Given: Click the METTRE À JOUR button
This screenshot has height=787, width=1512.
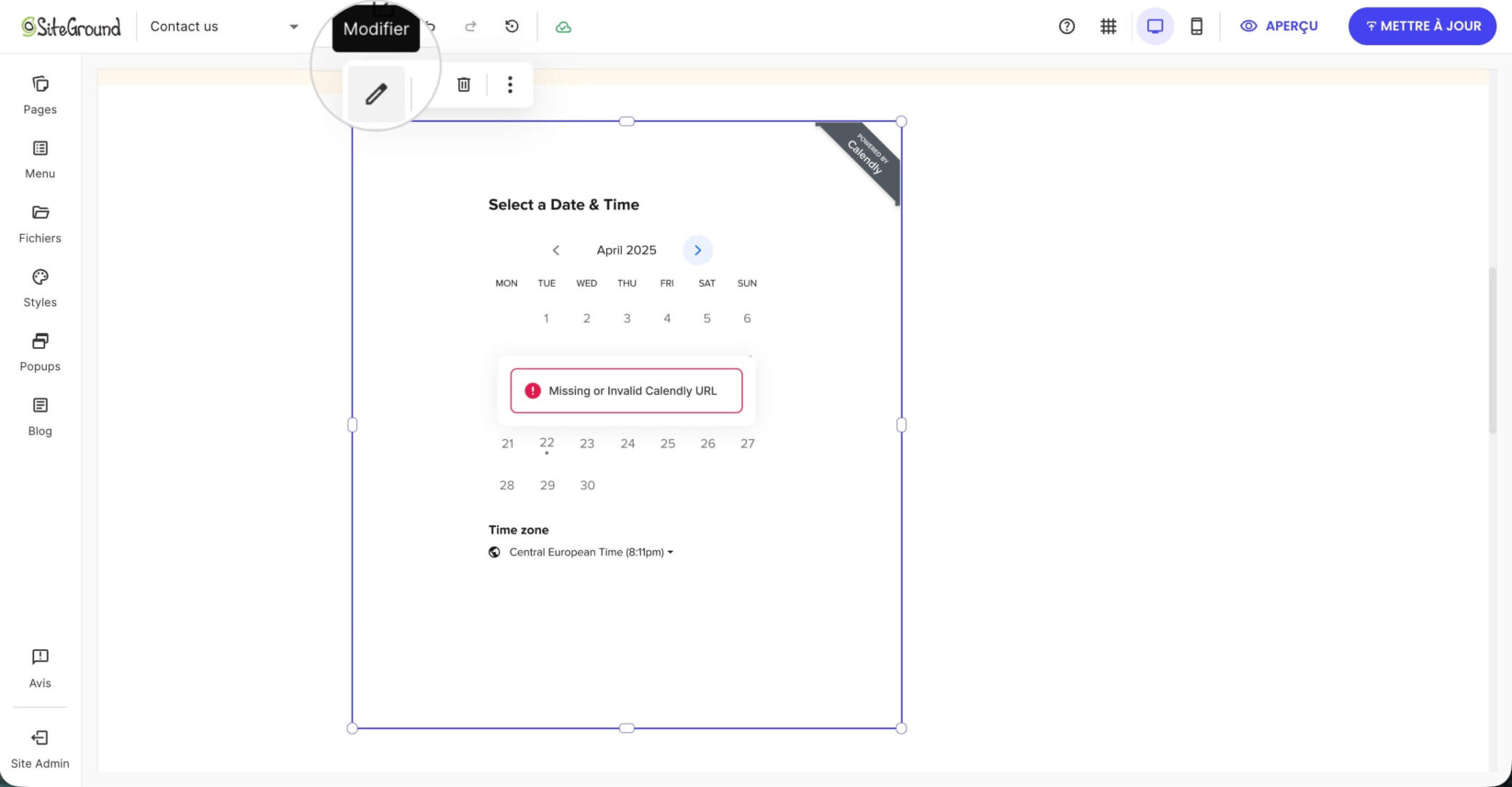Looking at the screenshot, I should (1422, 27).
